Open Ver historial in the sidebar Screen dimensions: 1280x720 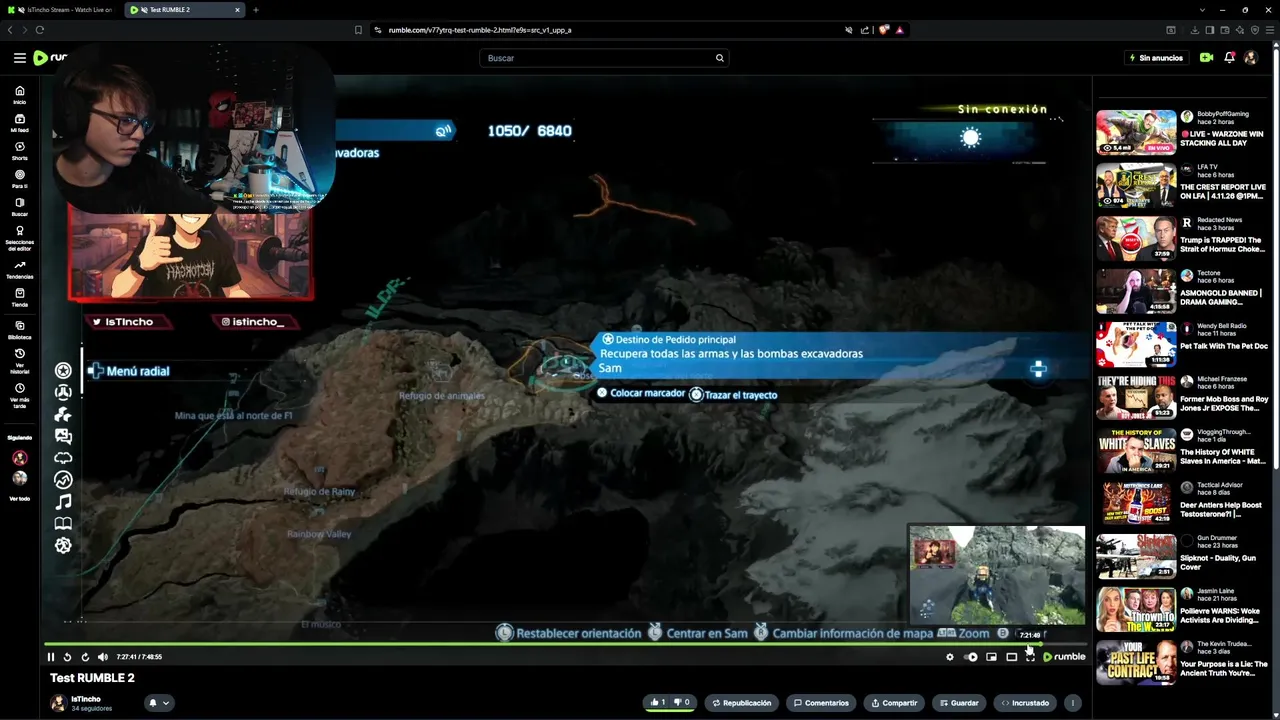point(19,361)
